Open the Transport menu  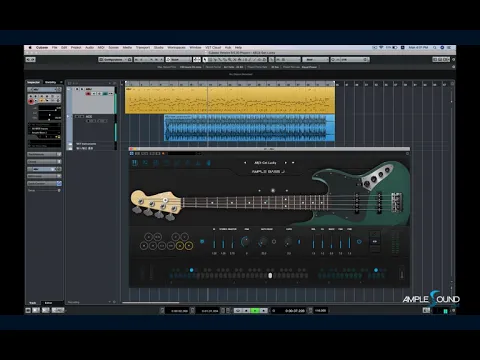pyautogui.click(x=143, y=48)
